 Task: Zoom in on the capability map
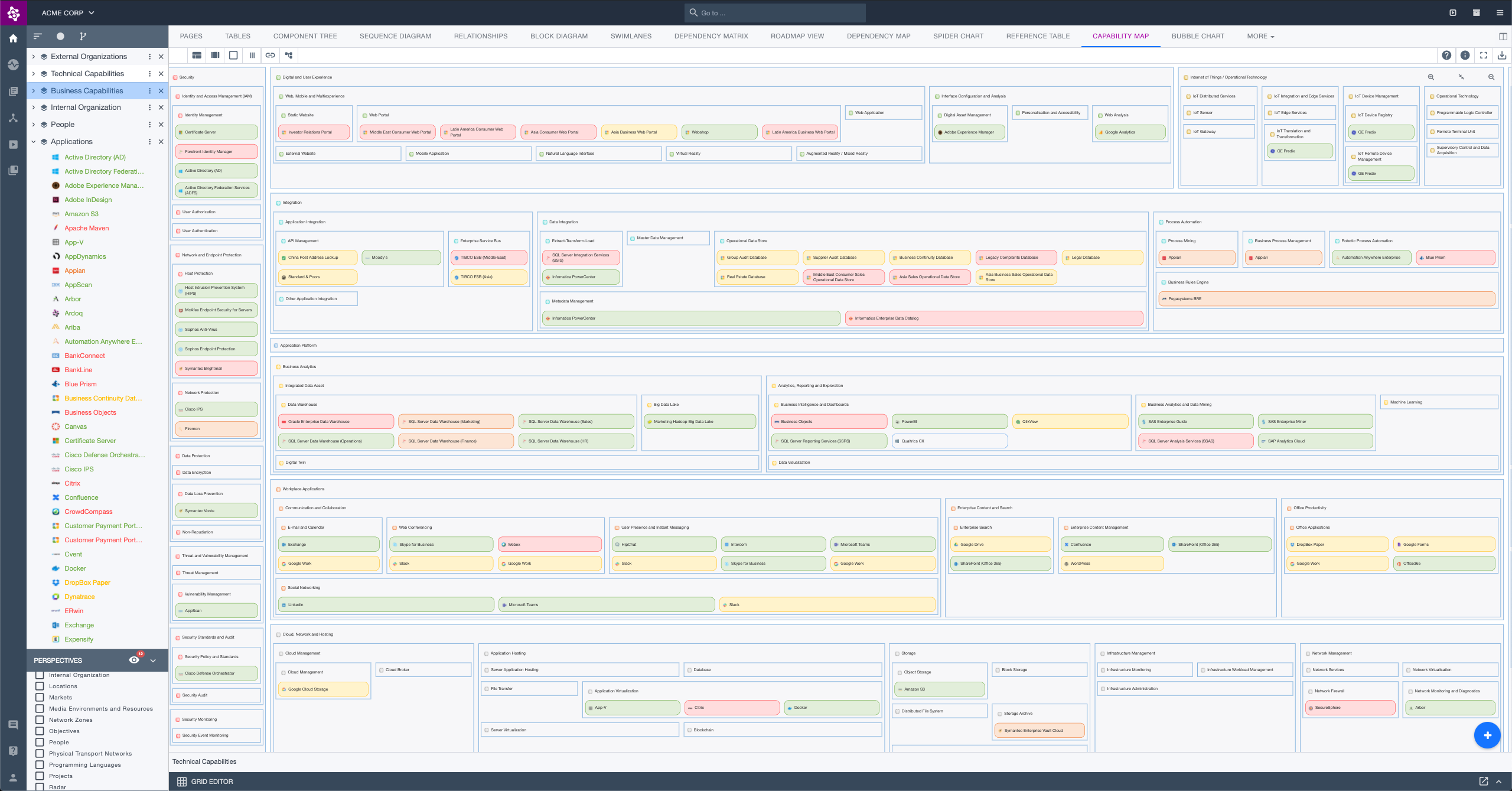point(1430,77)
